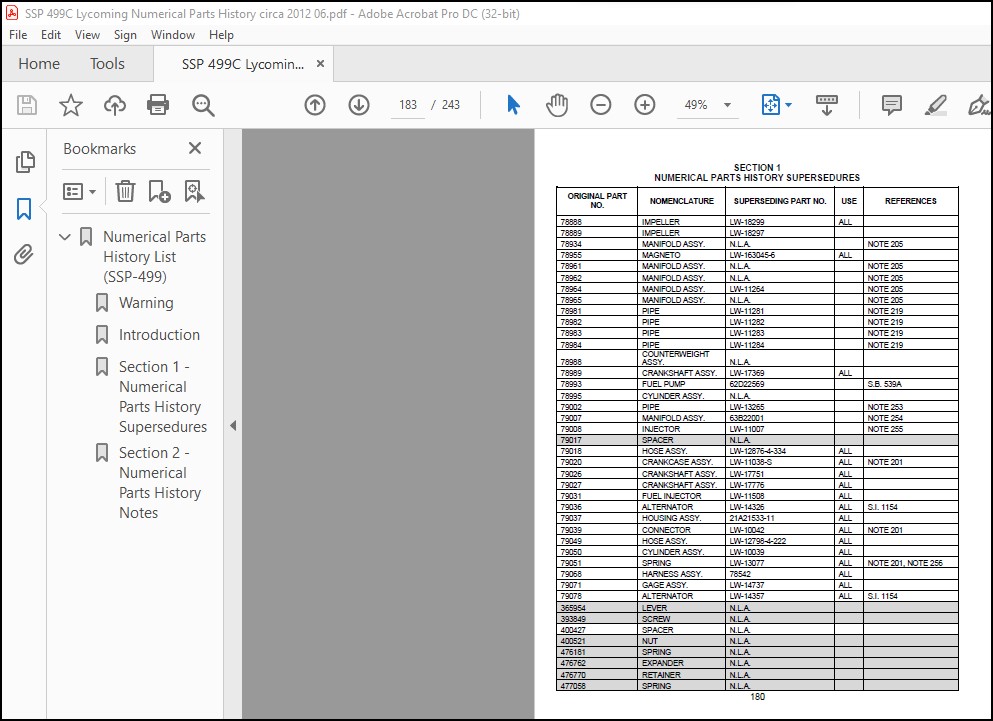Toggle the Bookmarks panel icon

[24, 208]
